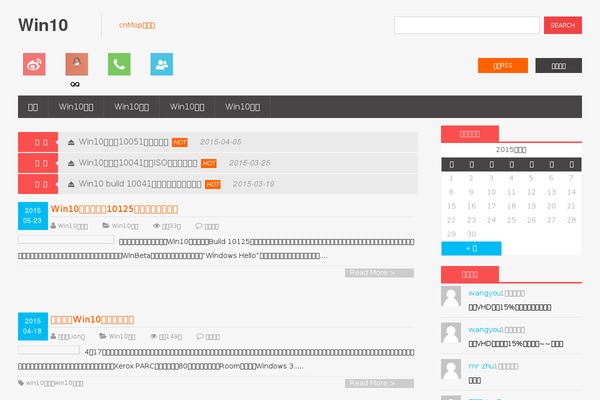Image resolution: width=600 pixels, height=400 pixels.
Task: Select the recent comments sidebar tab header
Action: click(x=470, y=274)
